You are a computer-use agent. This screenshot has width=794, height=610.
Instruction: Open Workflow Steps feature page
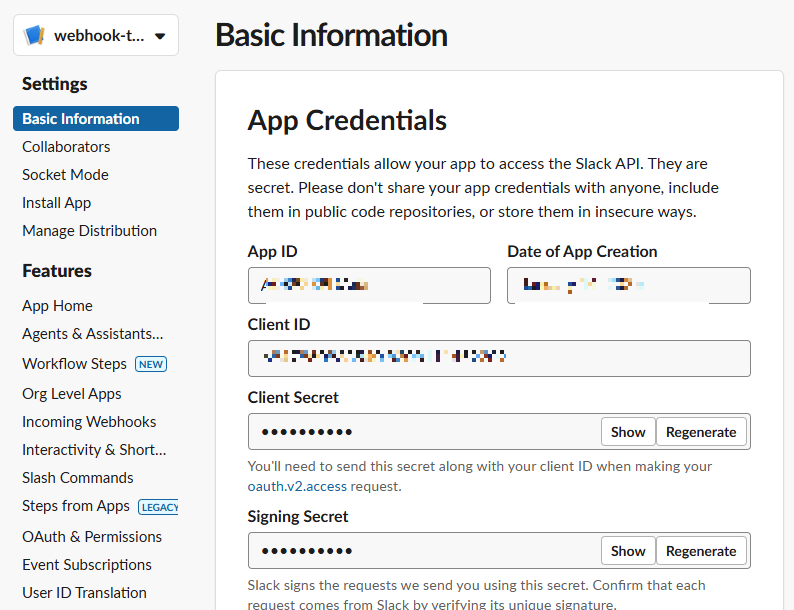click(x=74, y=364)
